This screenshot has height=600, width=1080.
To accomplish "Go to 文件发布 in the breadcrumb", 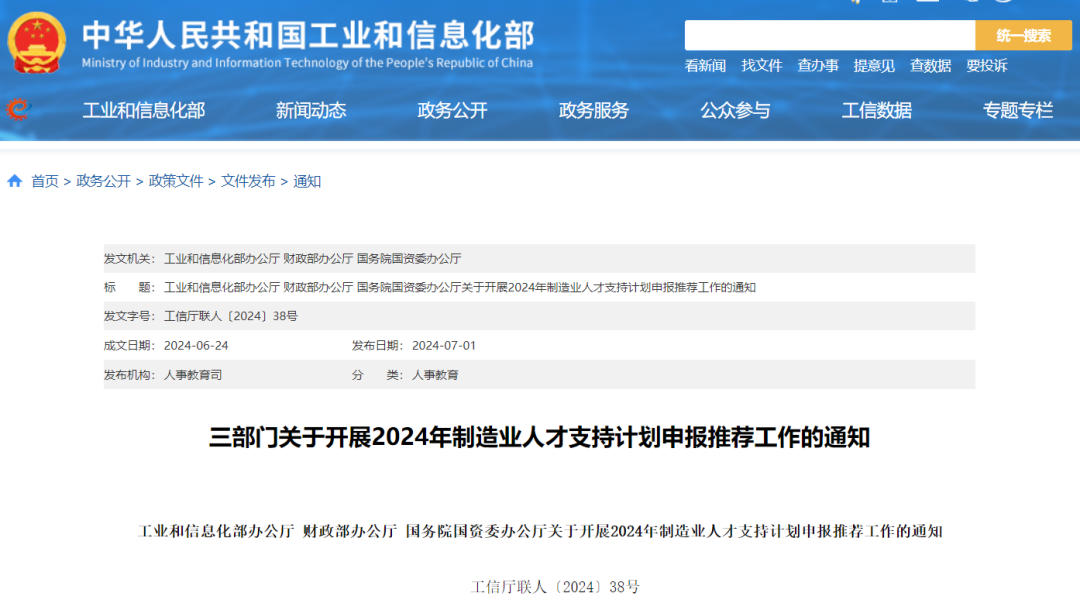I will [x=248, y=181].
